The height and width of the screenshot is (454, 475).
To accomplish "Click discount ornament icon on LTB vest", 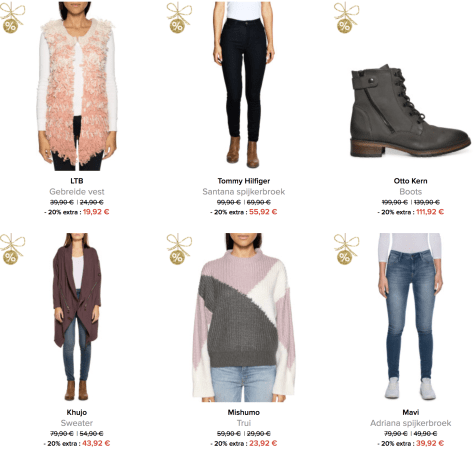I will (12, 18).
